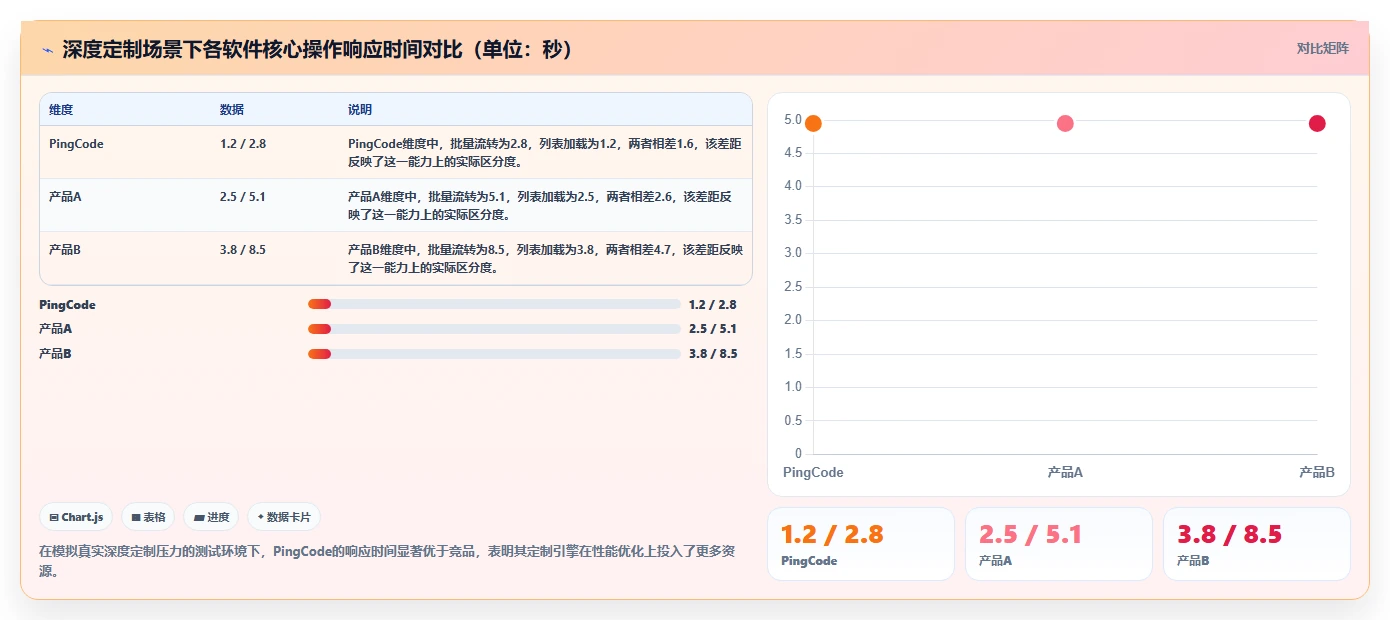Click the 产品A progress bar

tap(494, 329)
